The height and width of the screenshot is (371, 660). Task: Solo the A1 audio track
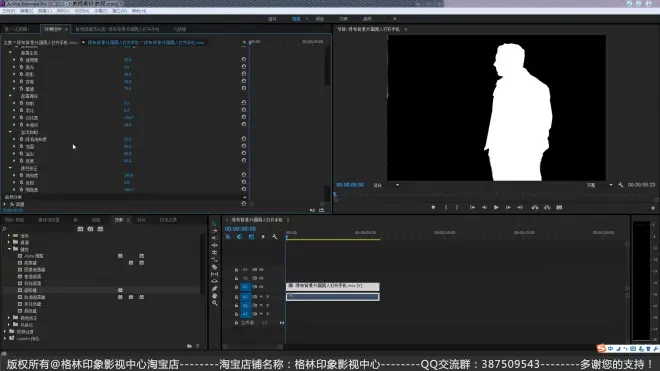(x=268, y=297)
